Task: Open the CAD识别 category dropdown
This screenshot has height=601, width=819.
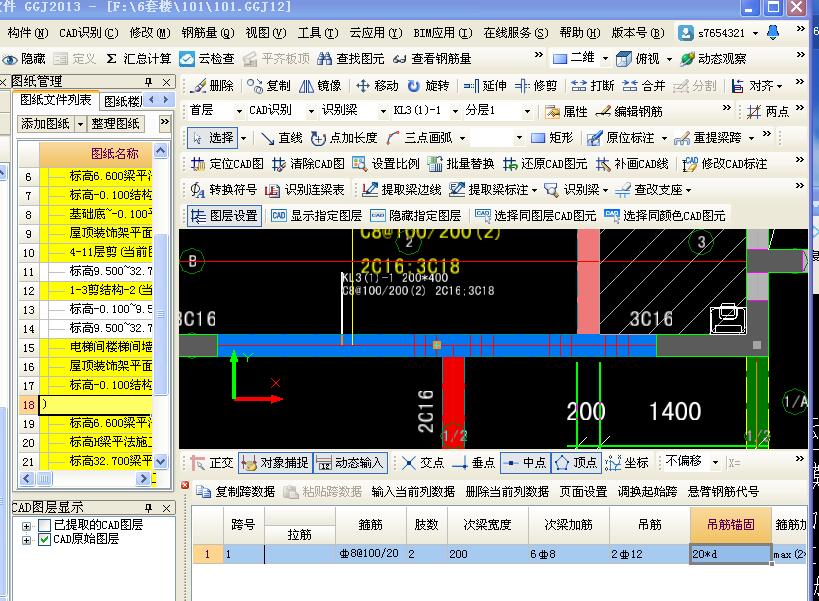Action: tap(311, 112)
